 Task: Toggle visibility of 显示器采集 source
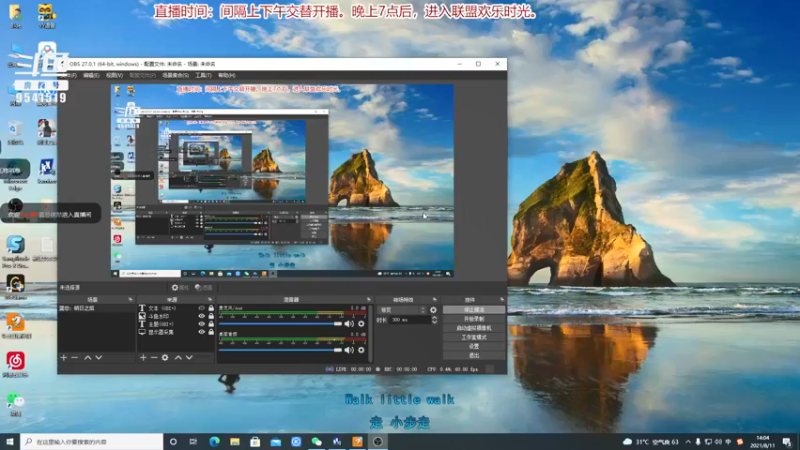click(202, 332)
